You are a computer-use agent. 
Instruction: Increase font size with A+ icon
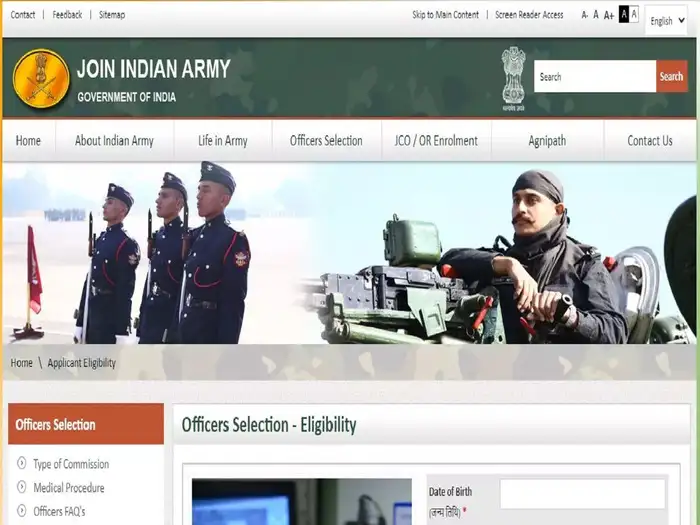tap(609, 15)
